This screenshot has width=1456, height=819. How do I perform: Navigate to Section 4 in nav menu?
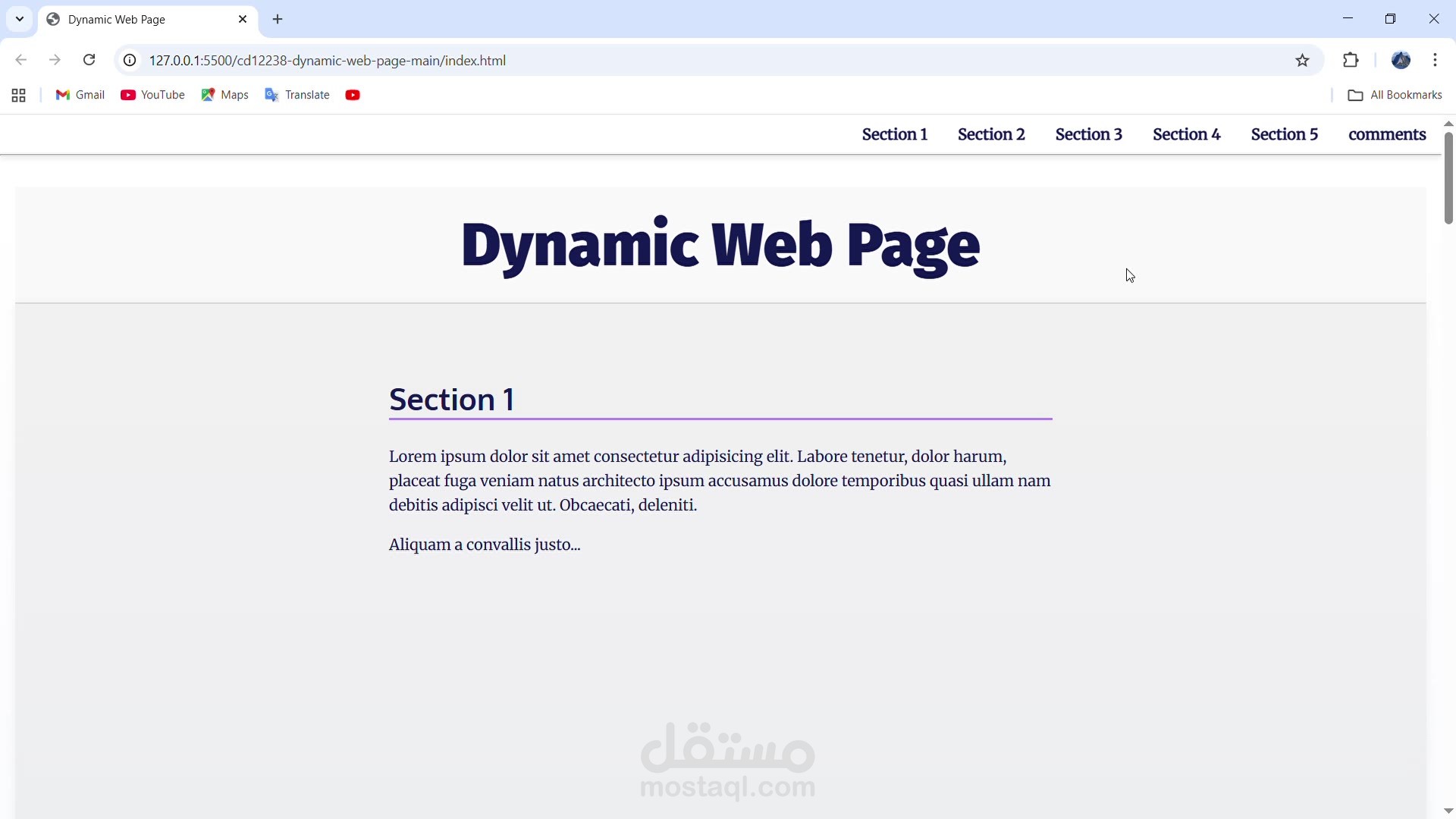click(1187, 134)
